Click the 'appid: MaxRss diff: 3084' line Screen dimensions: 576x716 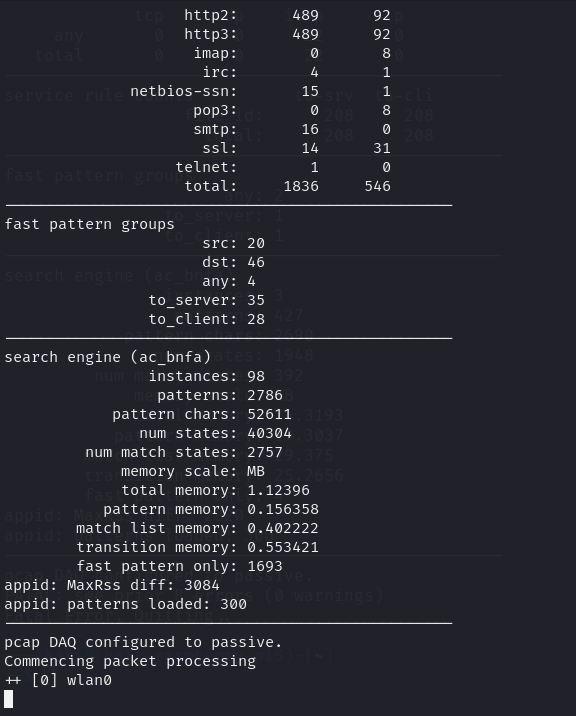pos(112,585)
